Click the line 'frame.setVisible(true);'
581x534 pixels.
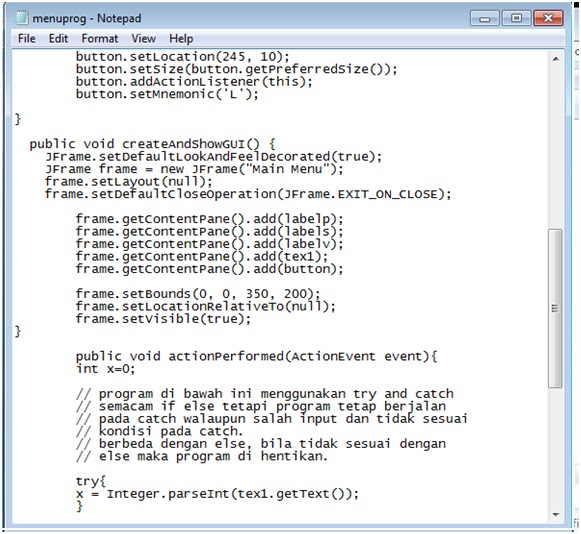coord(163,319)
